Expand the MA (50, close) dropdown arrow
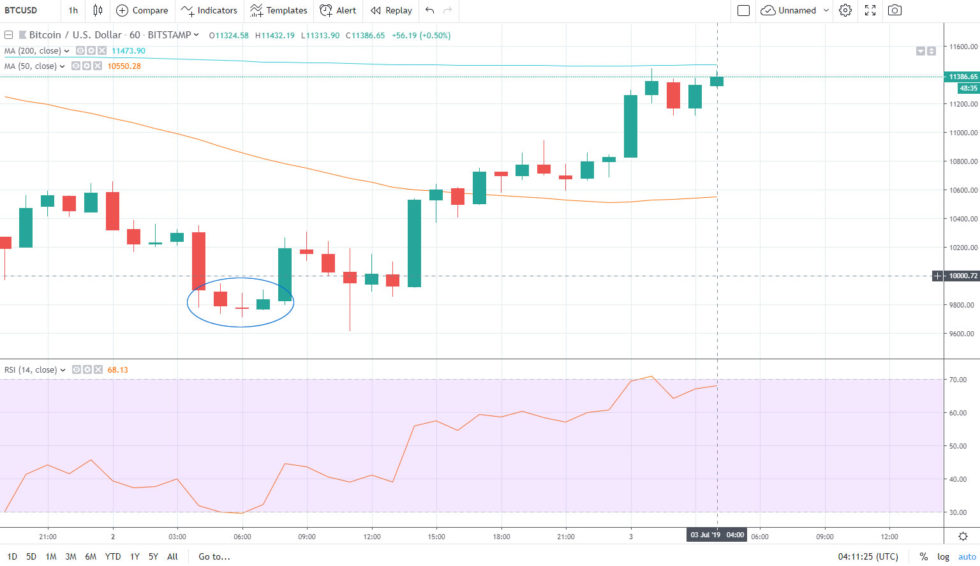980x566 pixels. 62,66
